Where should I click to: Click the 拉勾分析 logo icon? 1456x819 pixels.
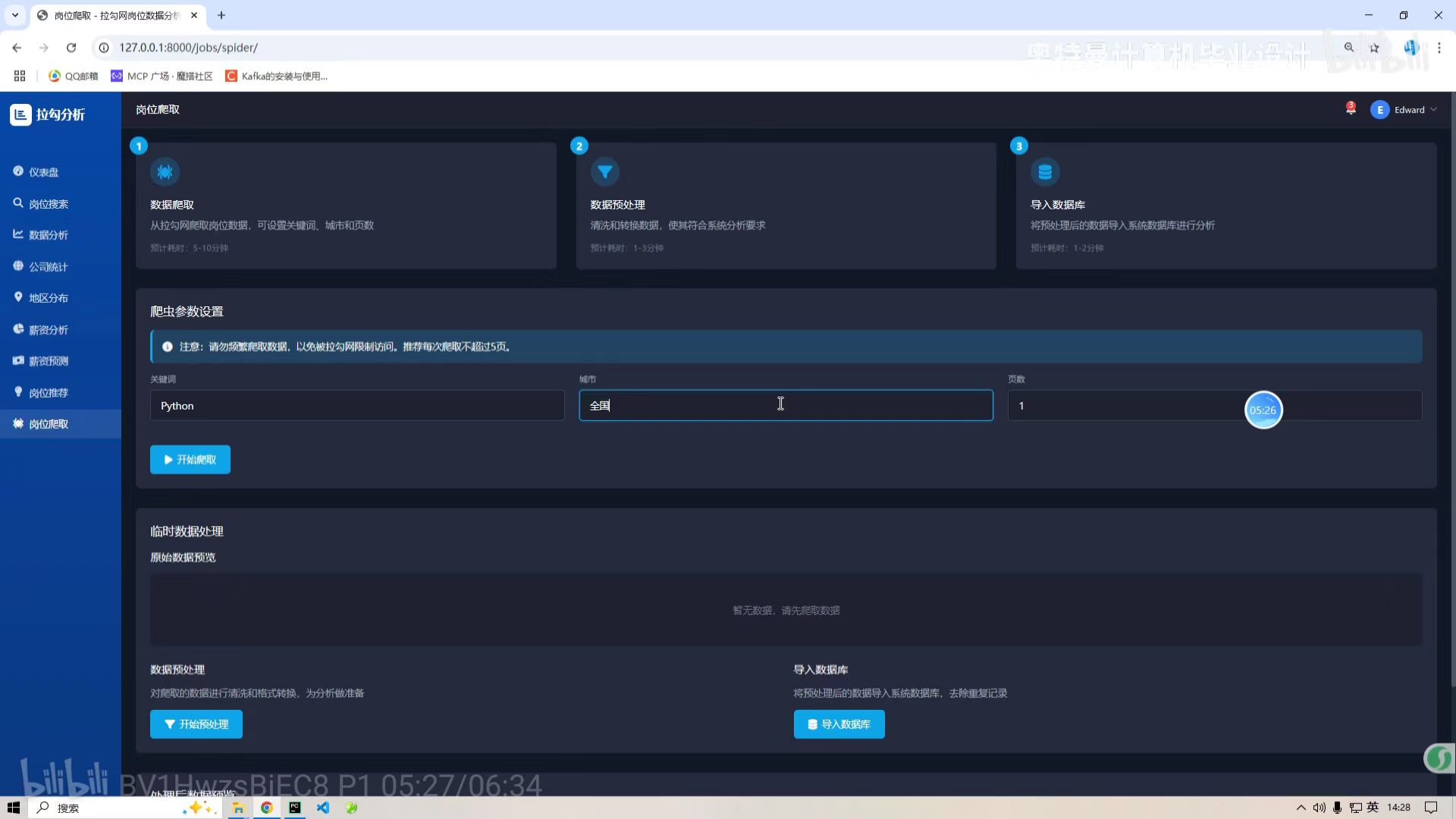tap(20, 115)
